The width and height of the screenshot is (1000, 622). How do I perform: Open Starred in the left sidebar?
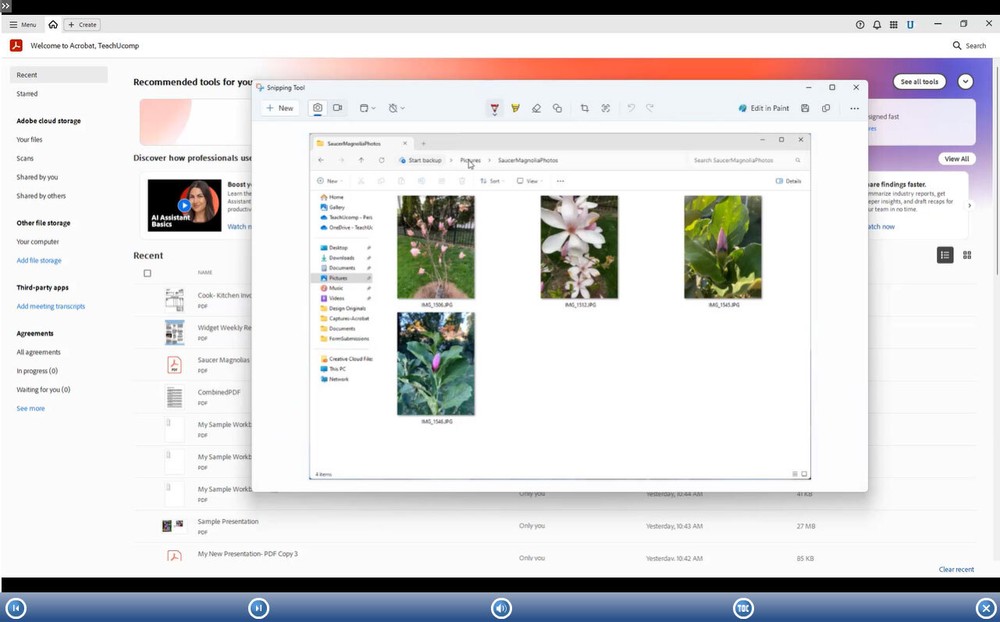(27, 94)
